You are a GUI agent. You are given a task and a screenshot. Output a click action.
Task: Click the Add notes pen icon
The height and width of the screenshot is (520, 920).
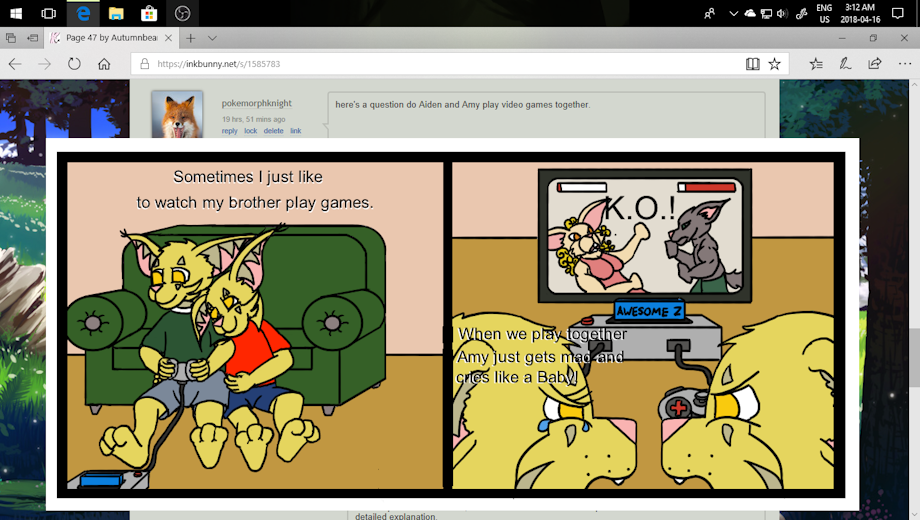pos(845,64)
